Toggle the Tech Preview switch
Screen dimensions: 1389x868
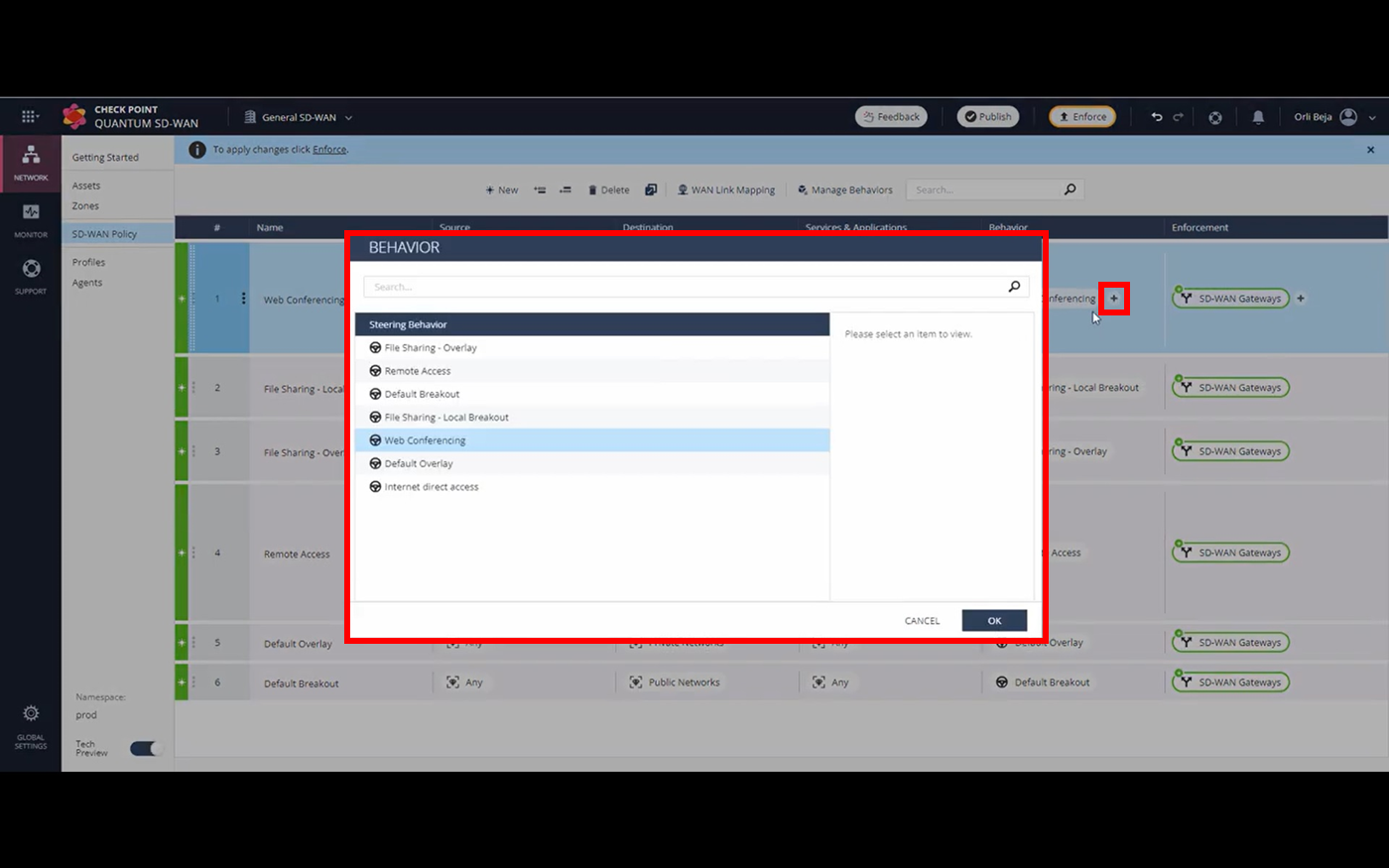click(147, 749)
